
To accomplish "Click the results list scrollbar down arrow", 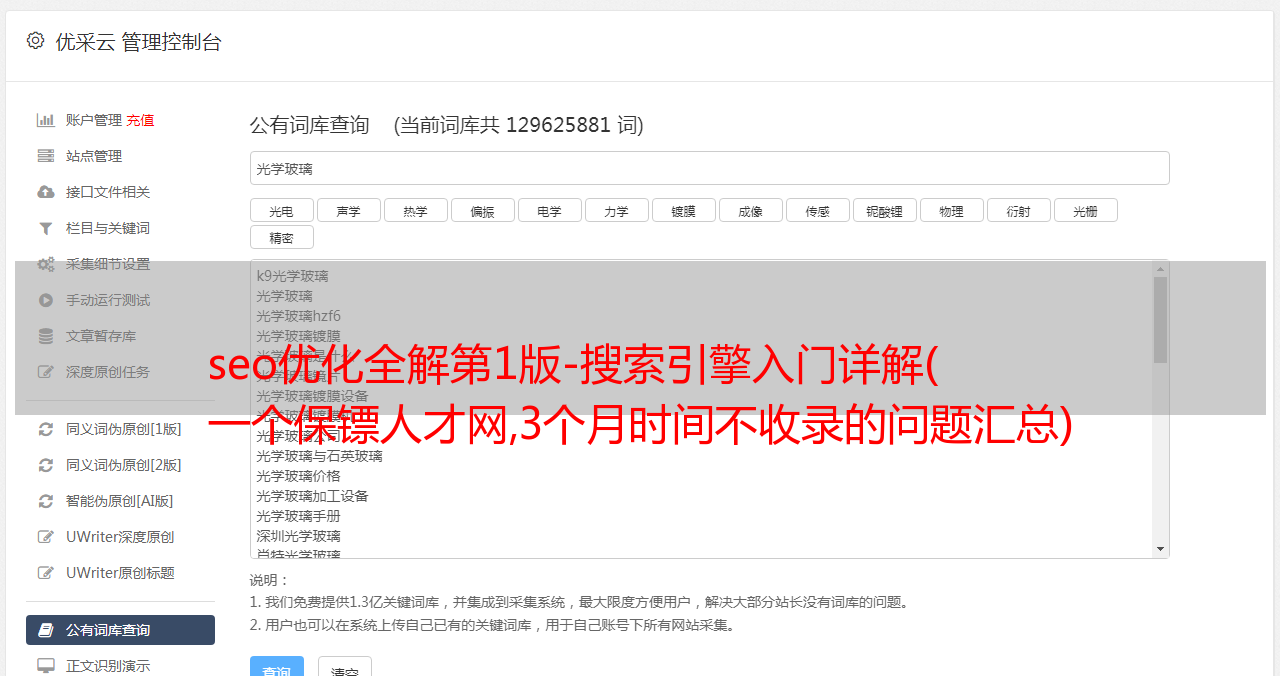I will pyautogui.click(x=1160, y=549).
